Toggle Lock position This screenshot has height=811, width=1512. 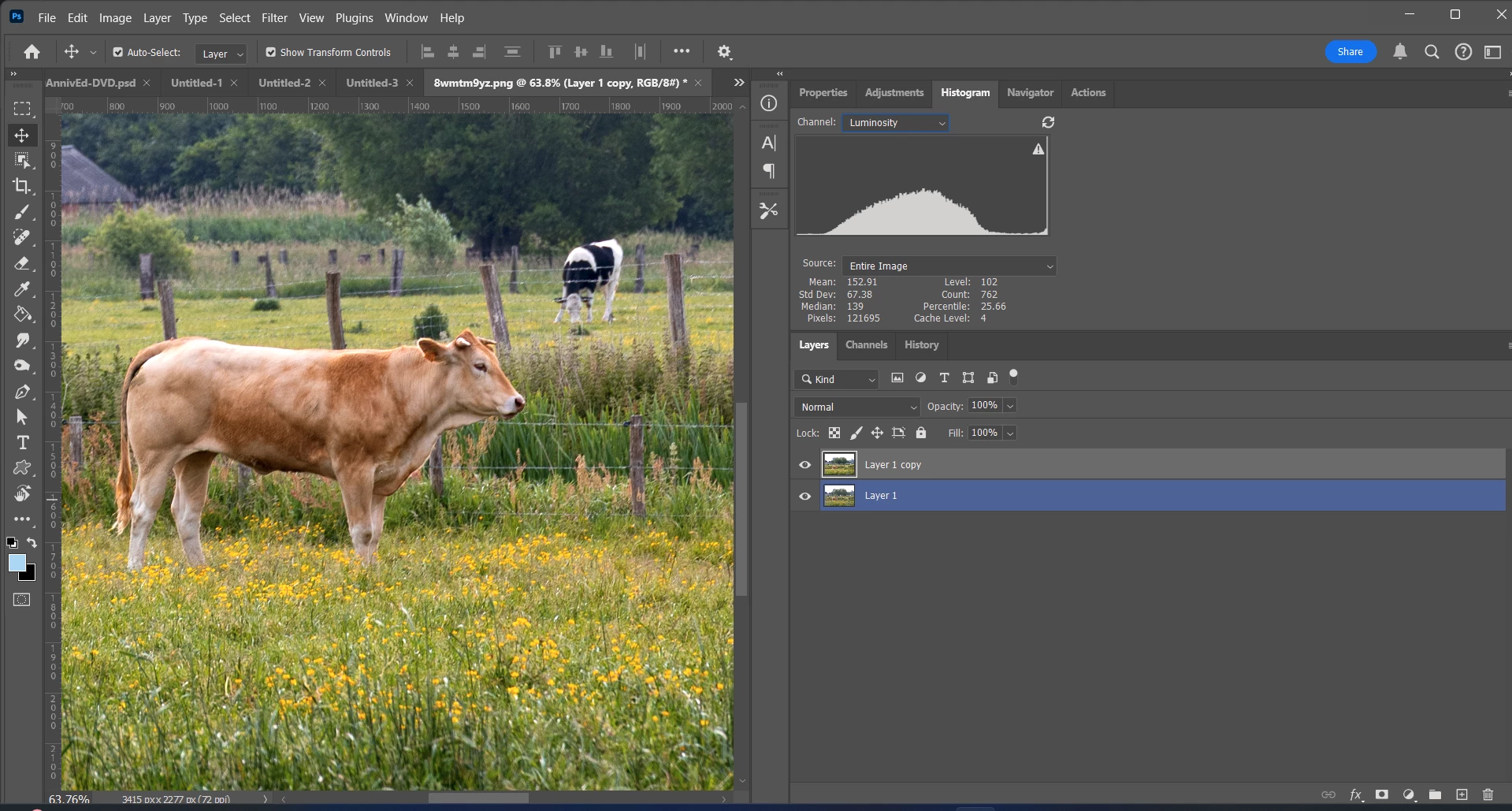pos(877,433)
